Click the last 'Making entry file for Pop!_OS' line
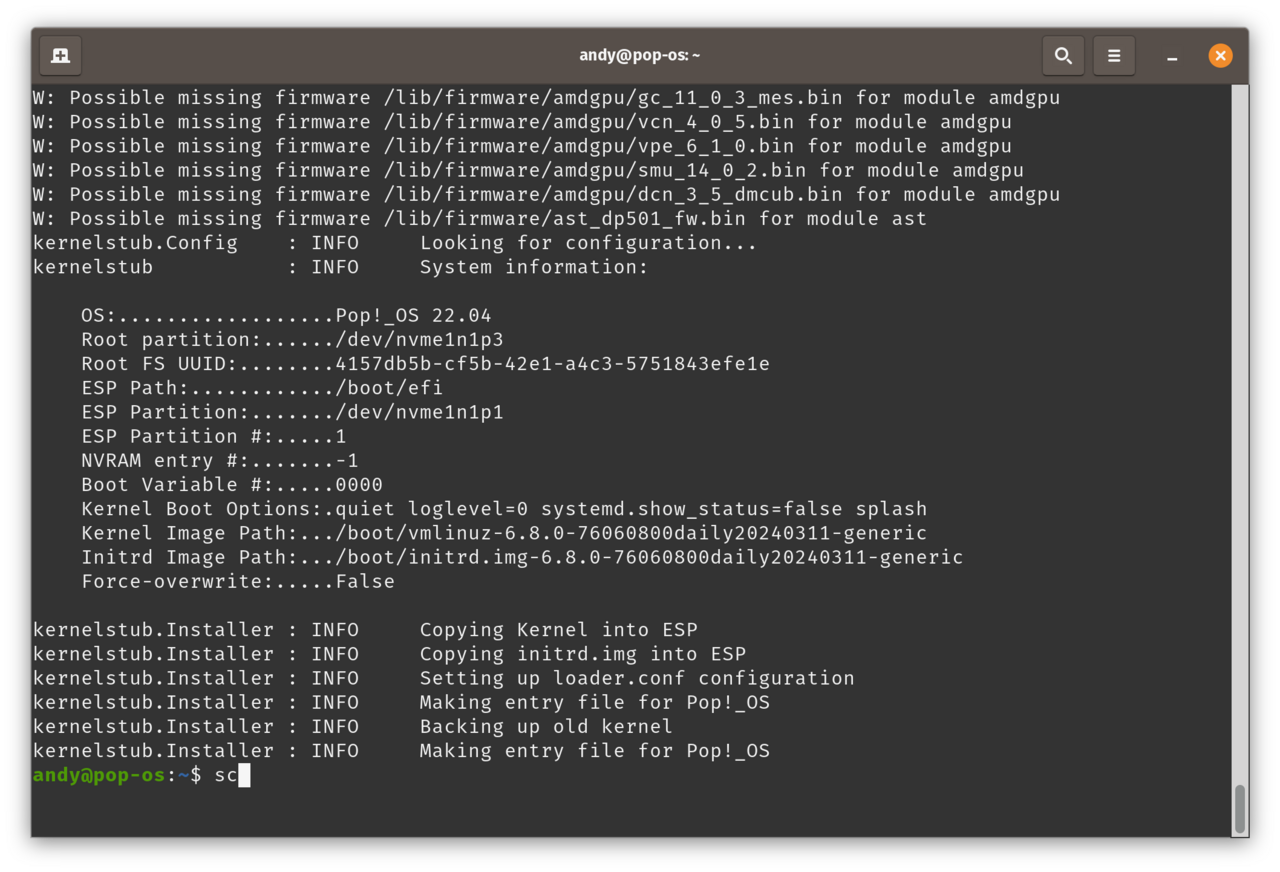Viewport: 1280px width, 872px height. point(401,750)
